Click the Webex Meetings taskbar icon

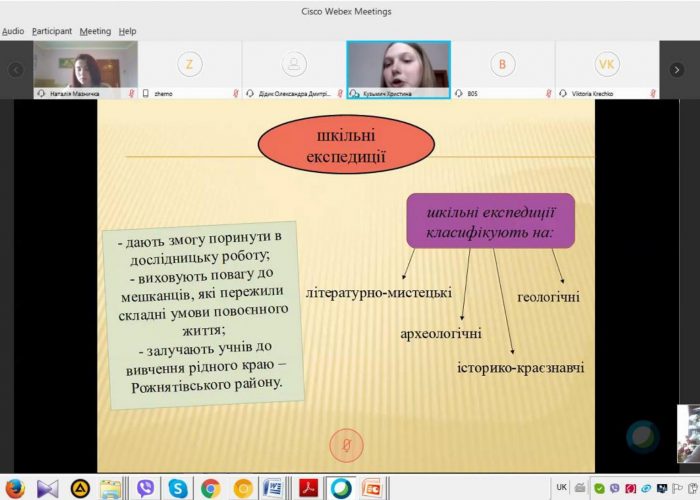click(x=341, y=488)
